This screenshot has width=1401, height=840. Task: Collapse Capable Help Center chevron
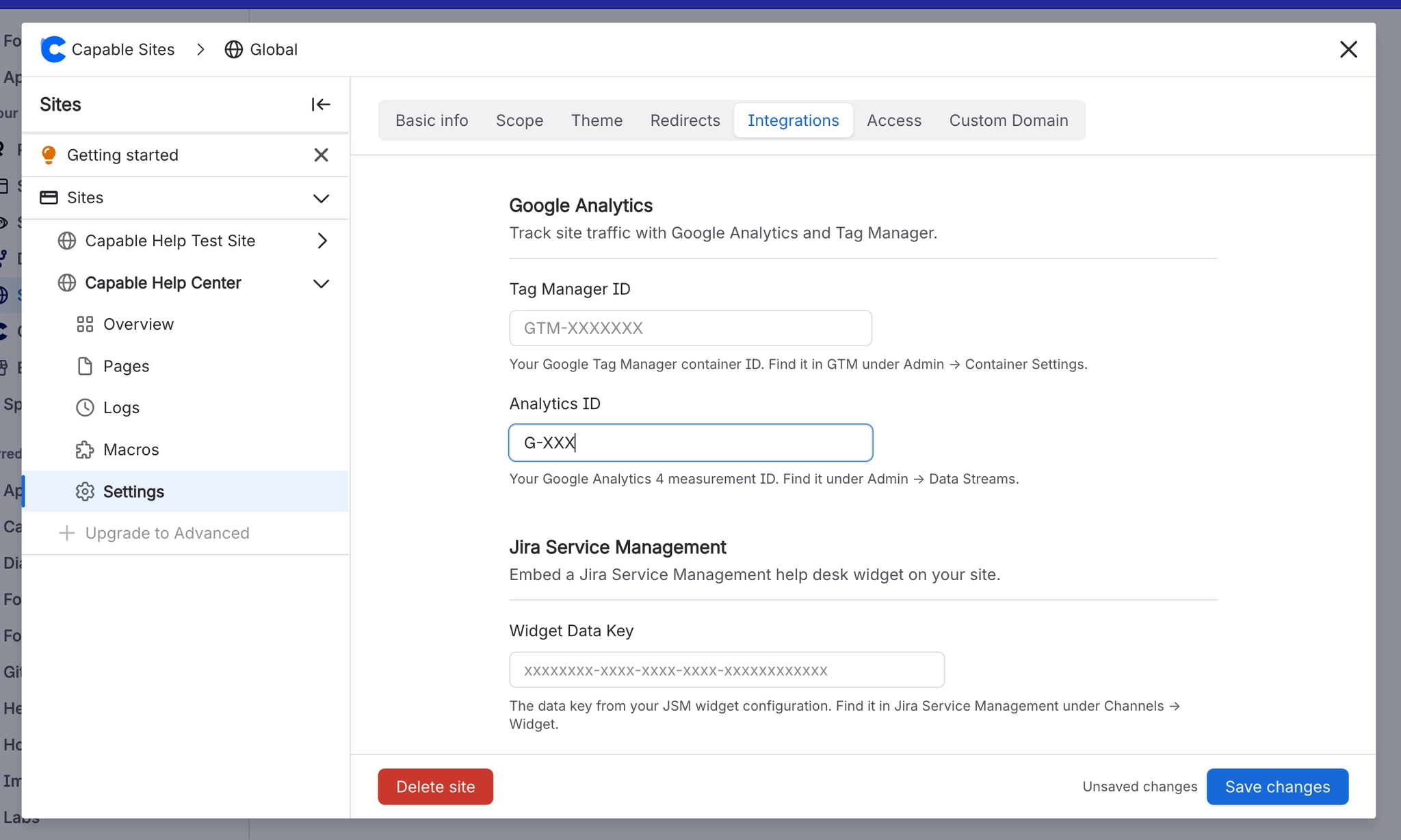coord(321,283)
